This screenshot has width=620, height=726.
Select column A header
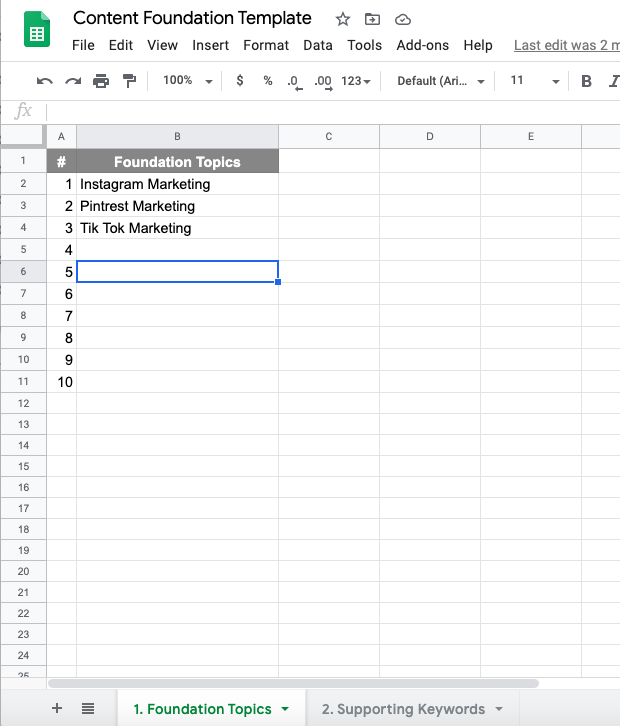[x=62, y=137]
